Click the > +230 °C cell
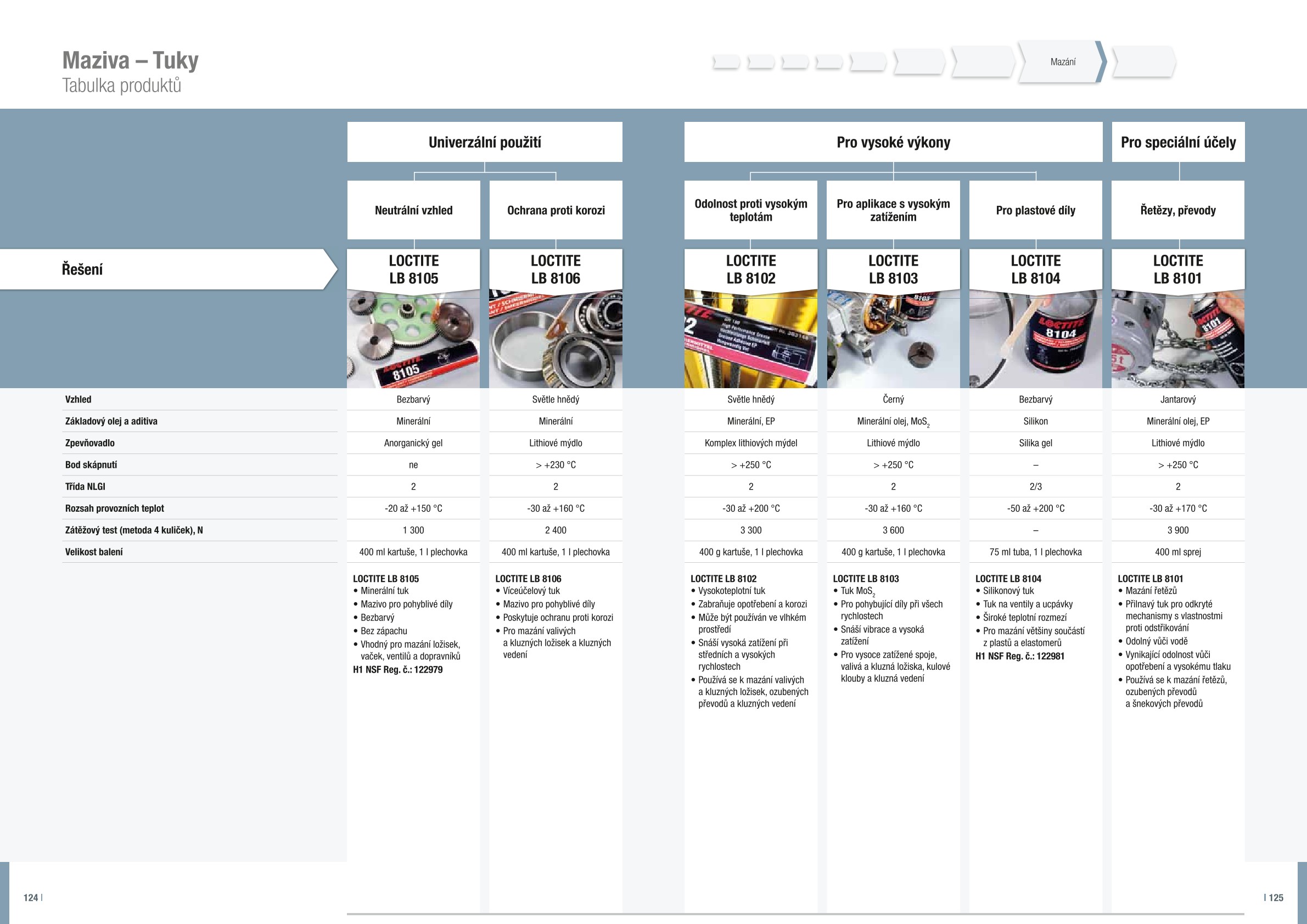This screenshot has width=1307, height=924. [556, 464]
